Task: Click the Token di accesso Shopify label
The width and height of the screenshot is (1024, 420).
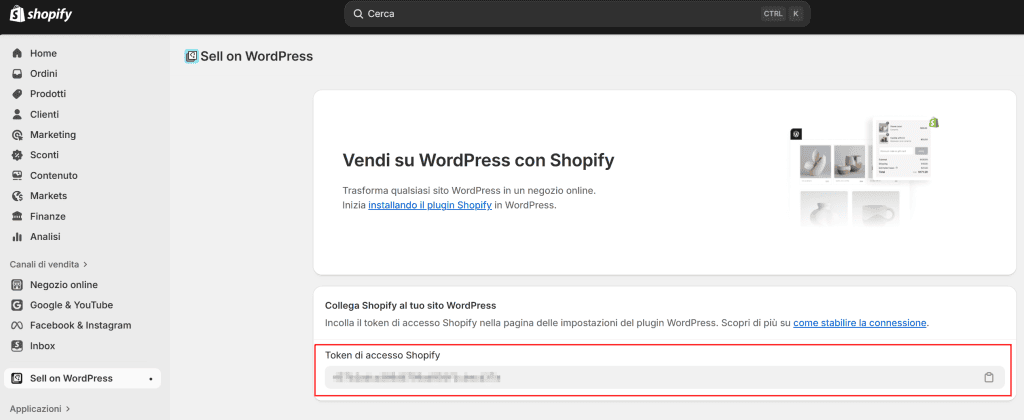Action: [x=383, y=355]
